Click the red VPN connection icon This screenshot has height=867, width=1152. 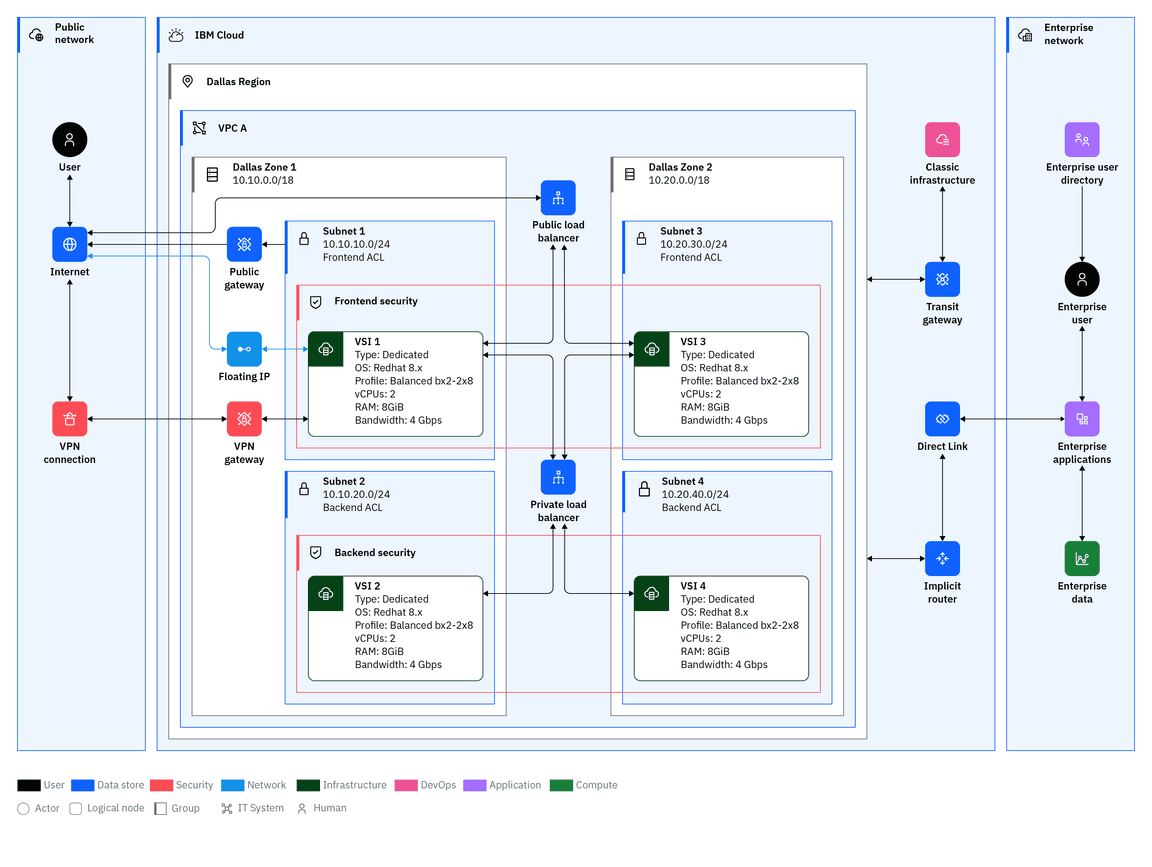[x=70, y=419]
